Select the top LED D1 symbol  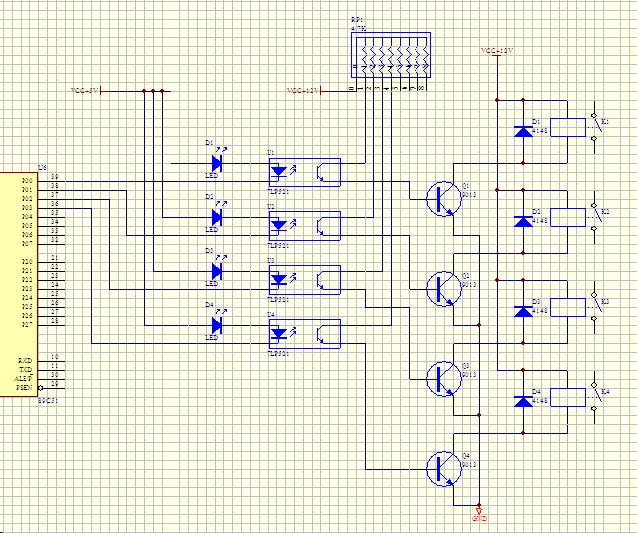point(217,162)
